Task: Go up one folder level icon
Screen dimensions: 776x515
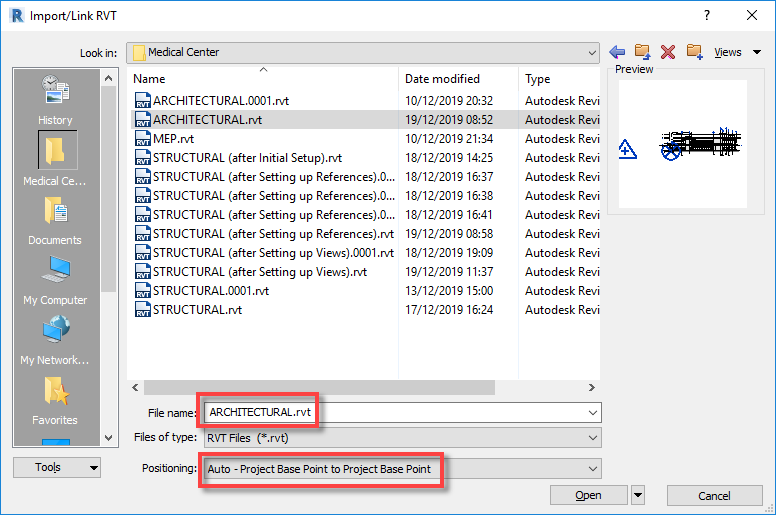Action: [x=642, y=51]
